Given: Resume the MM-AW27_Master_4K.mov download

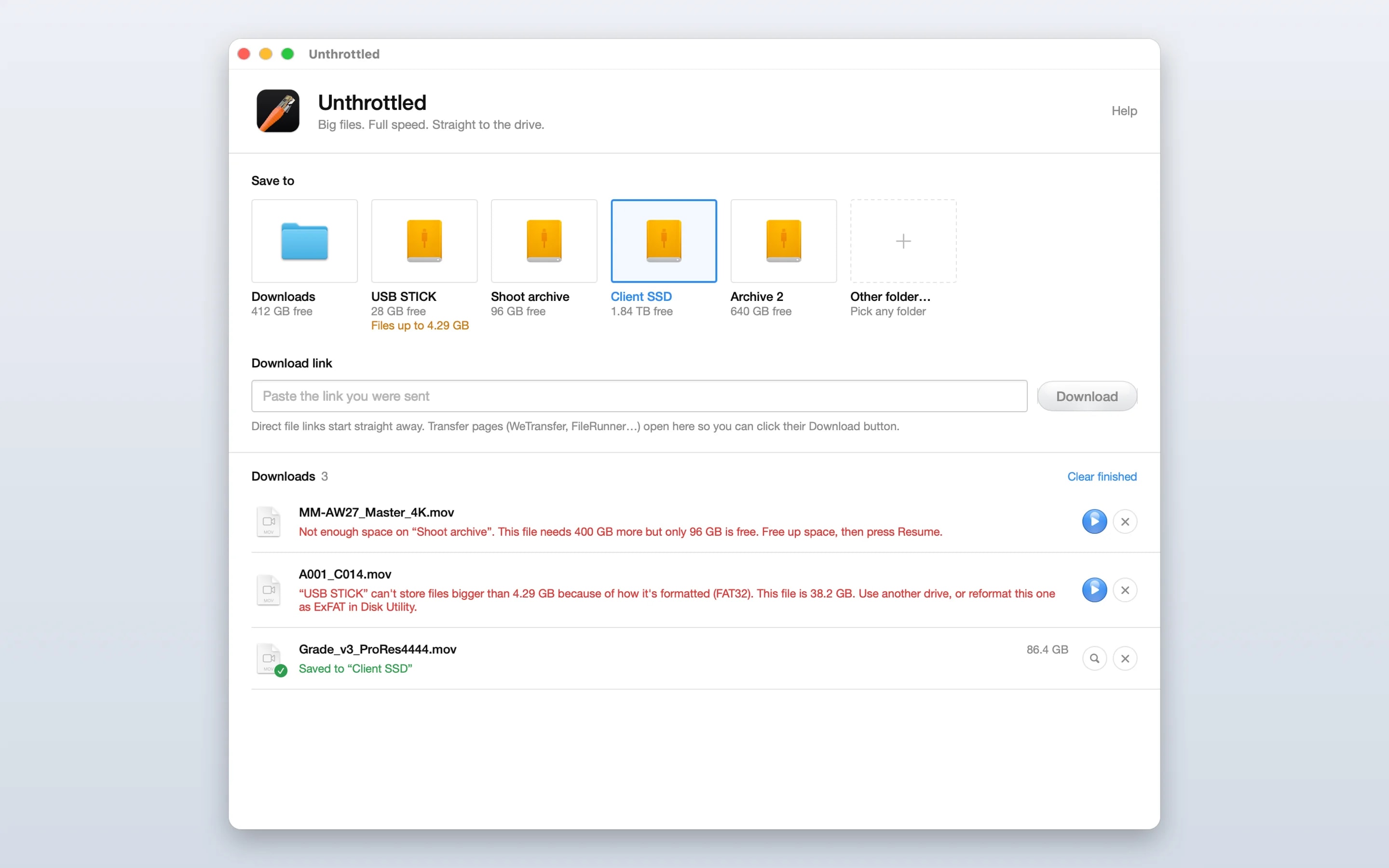Looking at the screenshot, I should (1094, 521).
